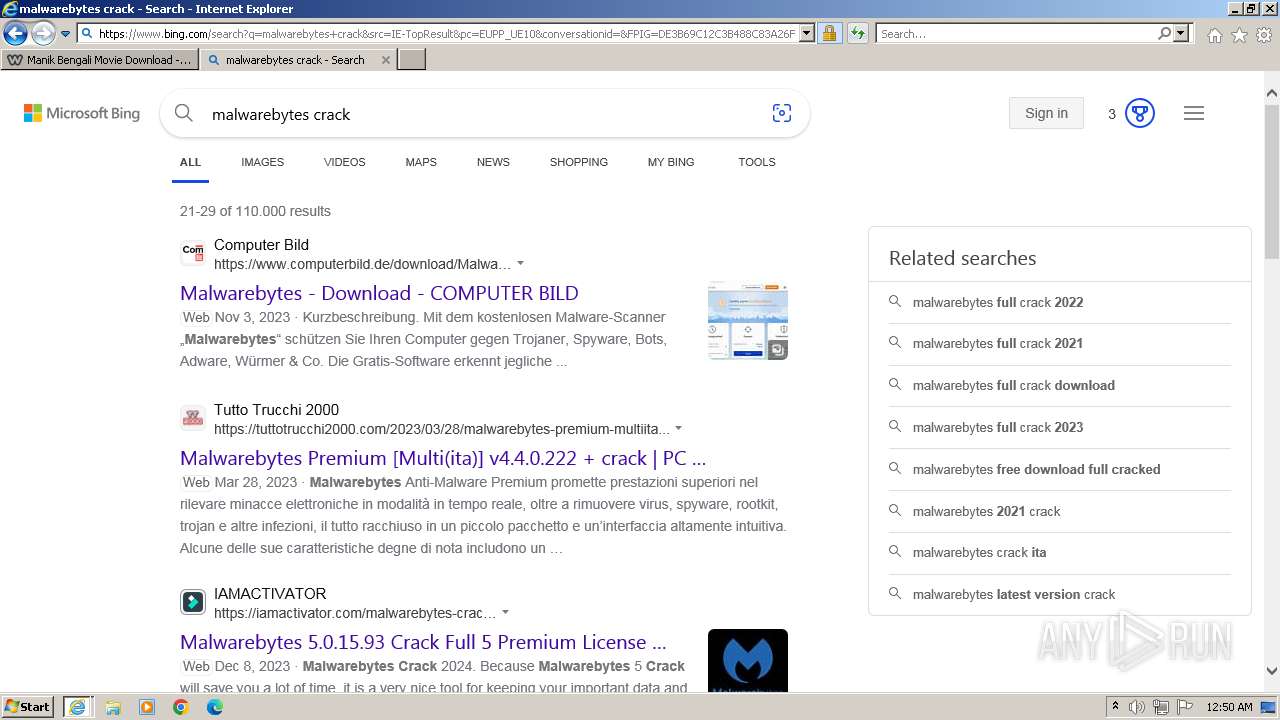Click the Computer Bild result thumbnail
The height and width of the screenshot is (720, 1280).
pos(748,320)
